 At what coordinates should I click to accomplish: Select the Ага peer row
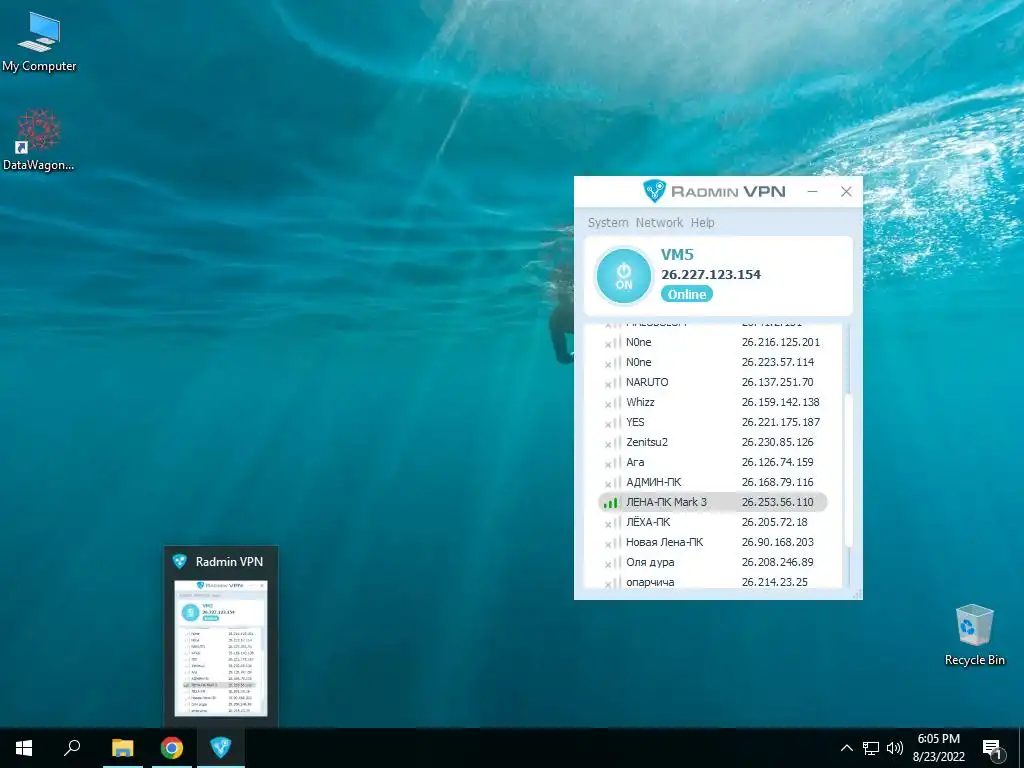(712, 462)
